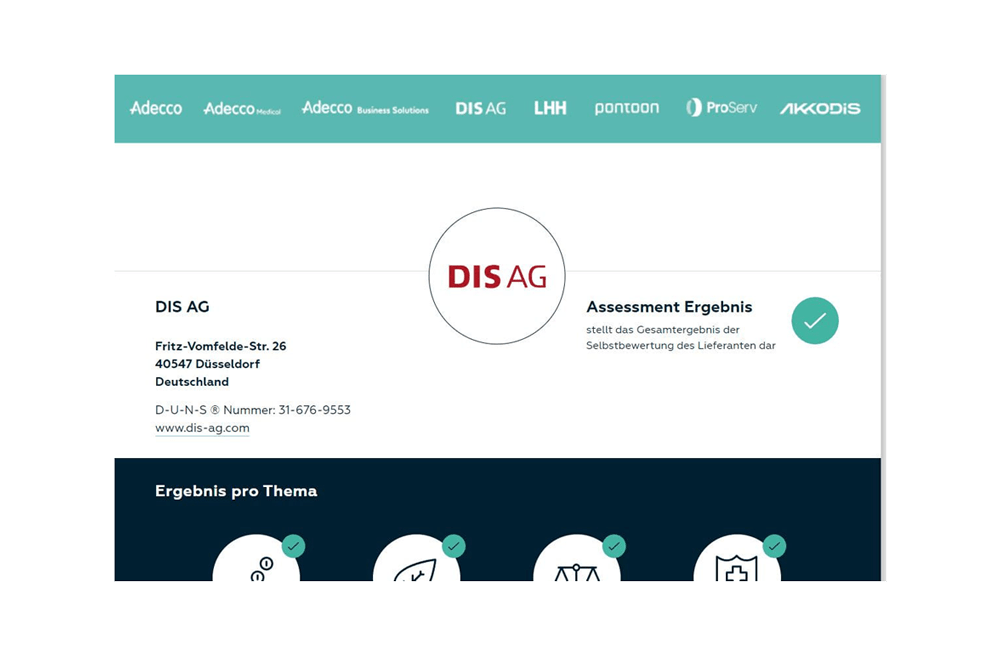
Task: Select the D-U-N-S Nummer 31-676-9553 text
Action: [x=253, y=410]
